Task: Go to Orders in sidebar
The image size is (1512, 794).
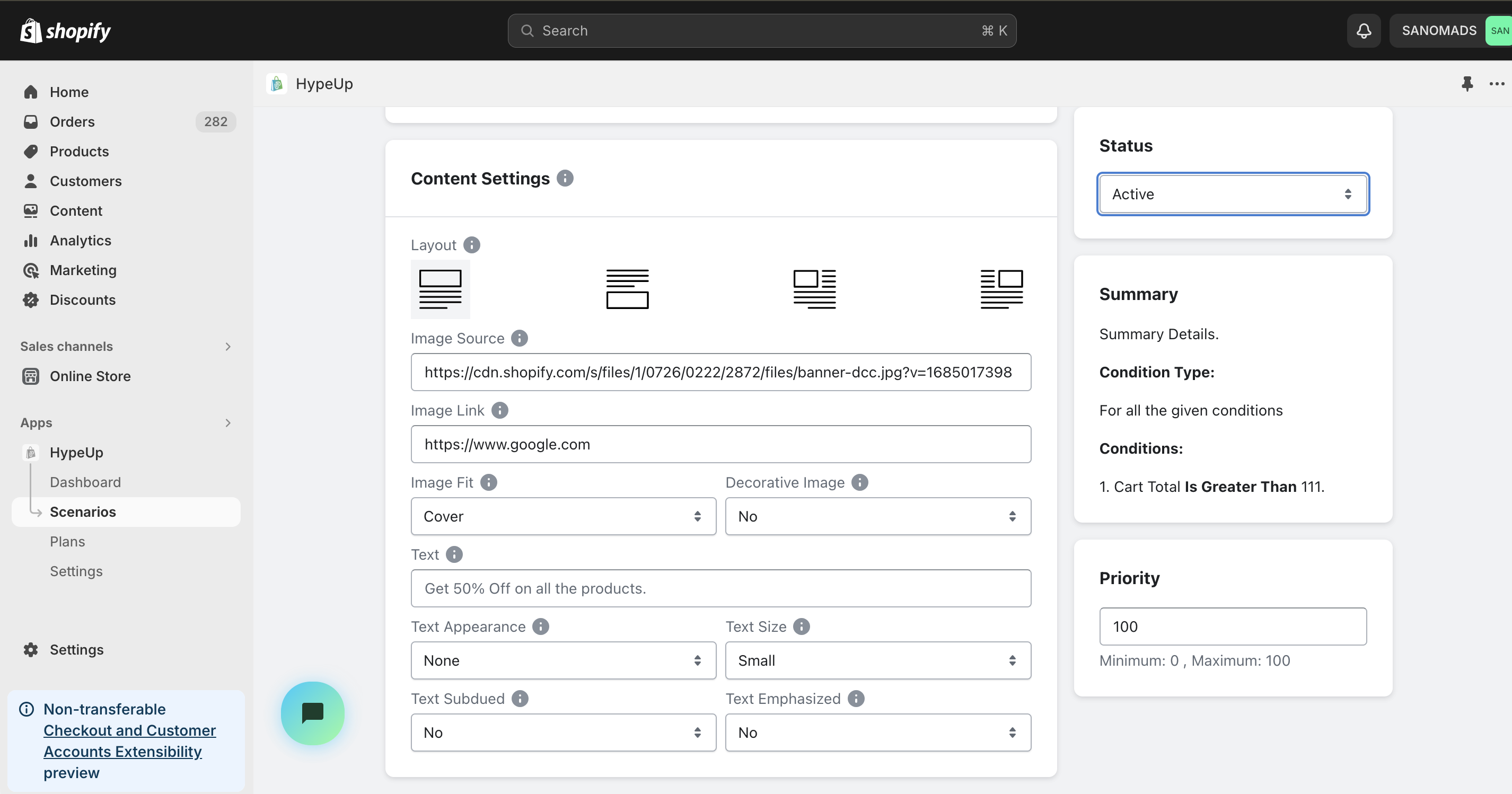Action: tap(72, 121)
